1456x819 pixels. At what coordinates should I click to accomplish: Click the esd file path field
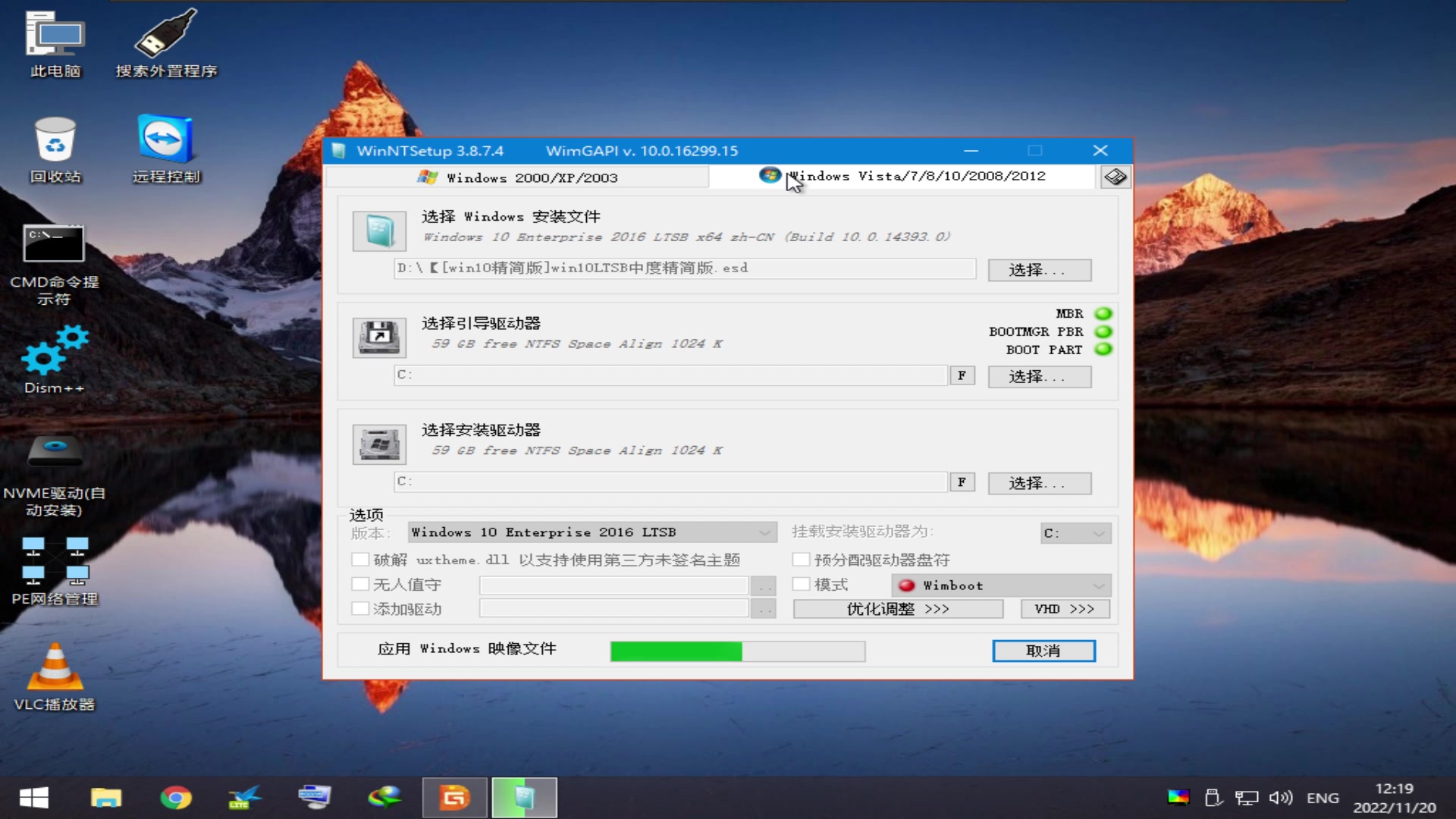click(x=685, y=268)
